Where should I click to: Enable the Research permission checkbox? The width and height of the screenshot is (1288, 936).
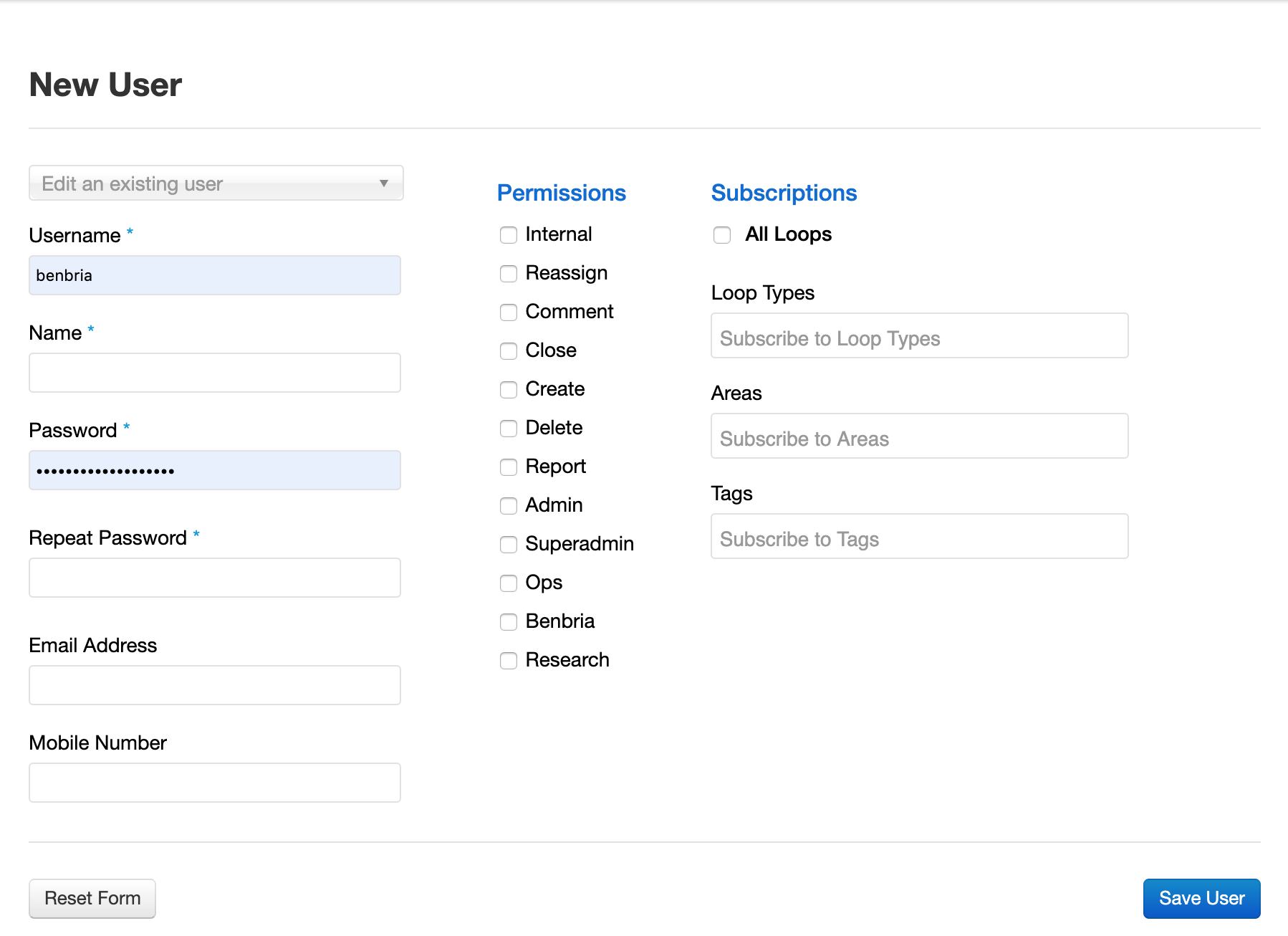coord(509,661)
